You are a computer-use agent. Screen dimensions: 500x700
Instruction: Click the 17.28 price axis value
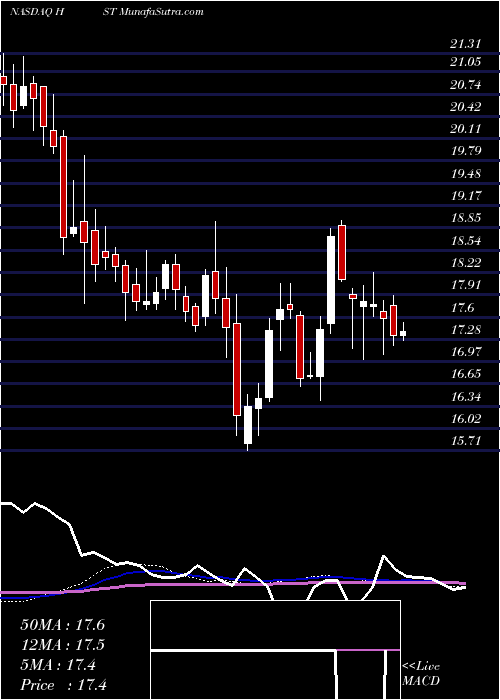(465, 329)
